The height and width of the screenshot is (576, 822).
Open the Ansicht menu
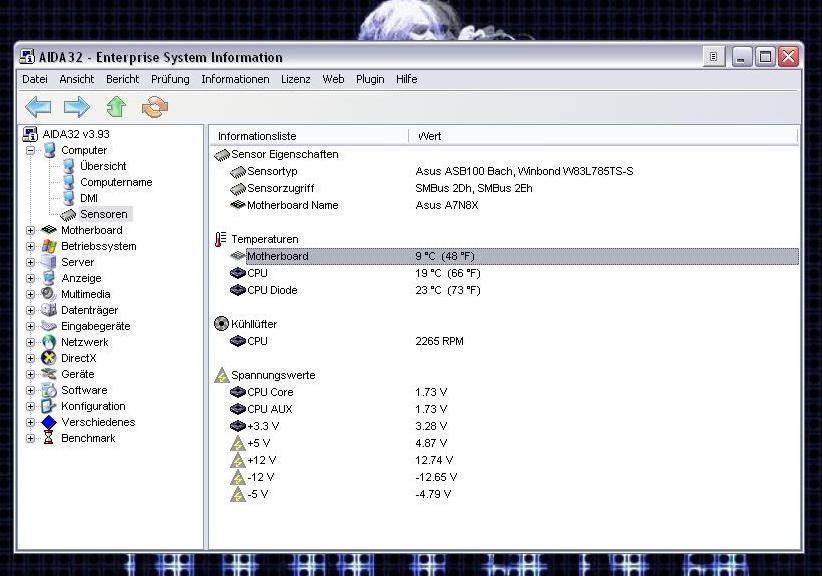(x=77, y=79)
